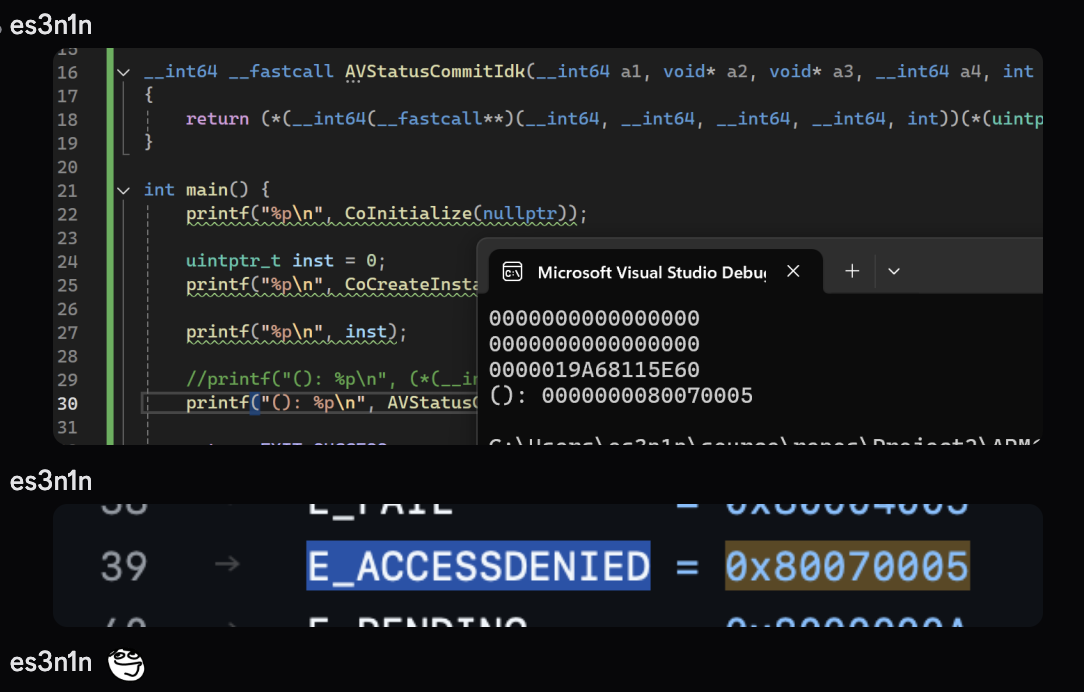Click the CoInitialize(nullptr) call on line 22

[460, 214]
